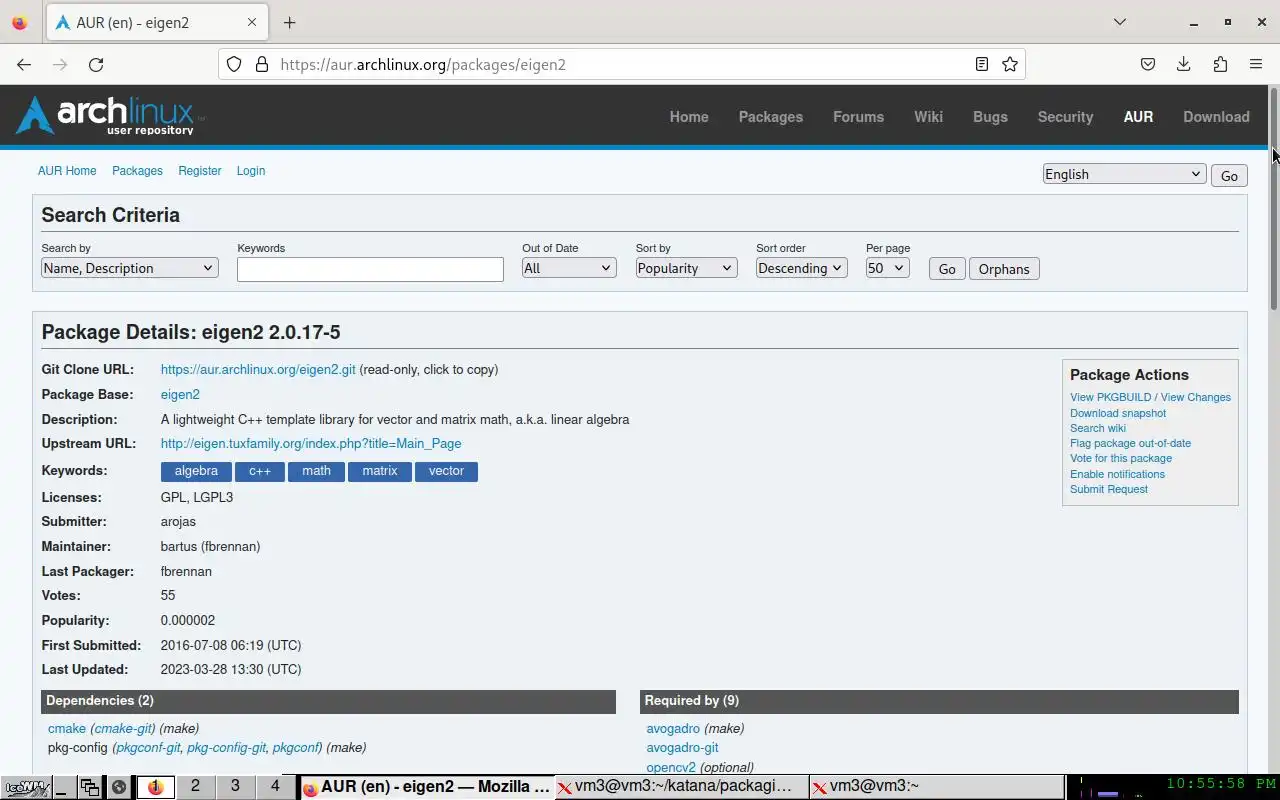
Task: Click the matrix keyword tag
Action: pos(380,471)
